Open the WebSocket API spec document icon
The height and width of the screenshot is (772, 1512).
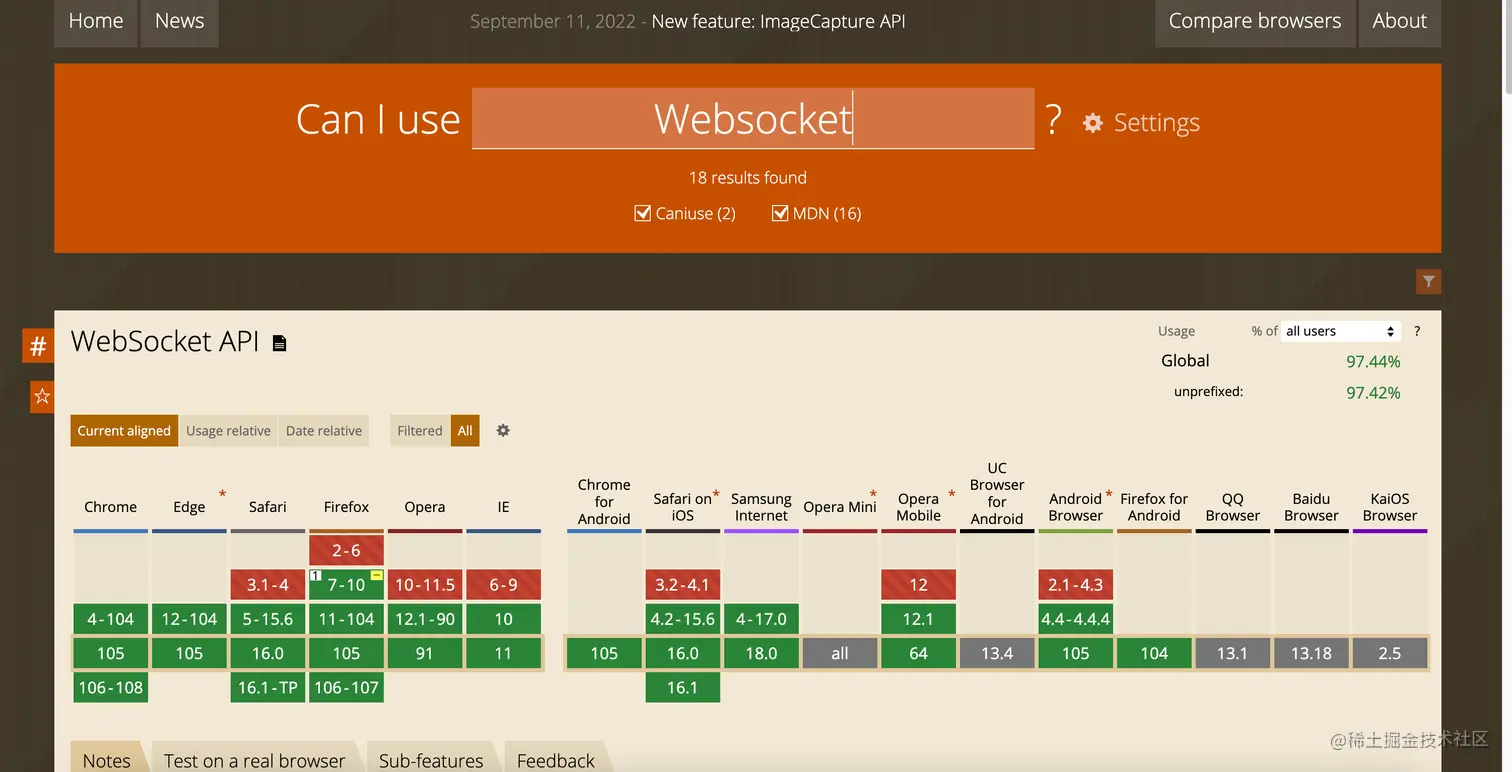(x=280, y=343)
